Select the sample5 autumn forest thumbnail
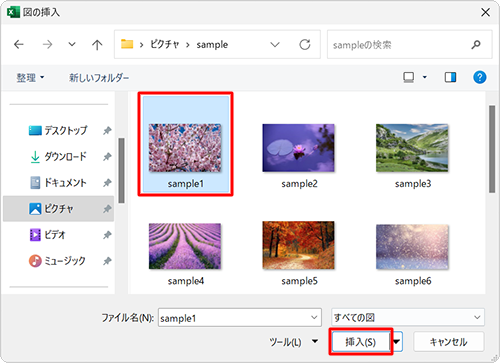The width and height of the screenshot is (500, 363). point(298,245)
